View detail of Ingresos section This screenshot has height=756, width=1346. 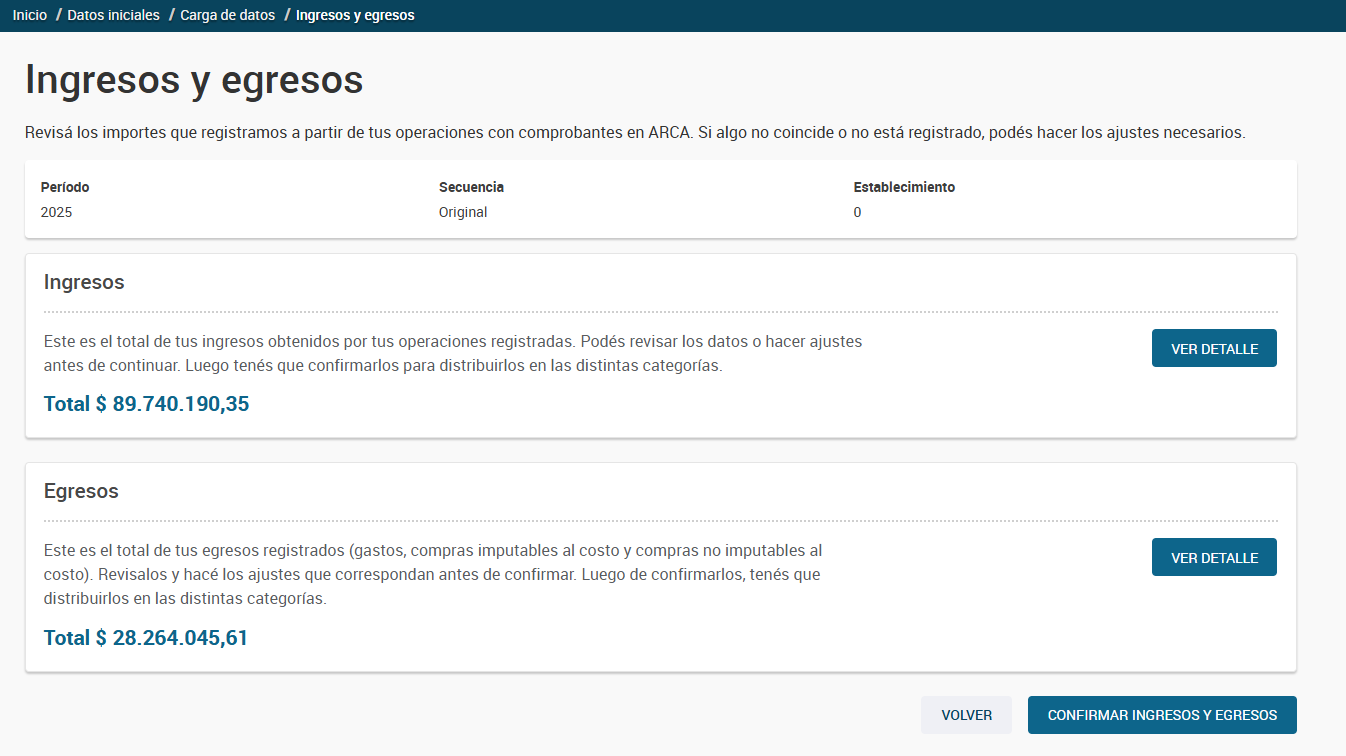click(x=1214, y=348)
